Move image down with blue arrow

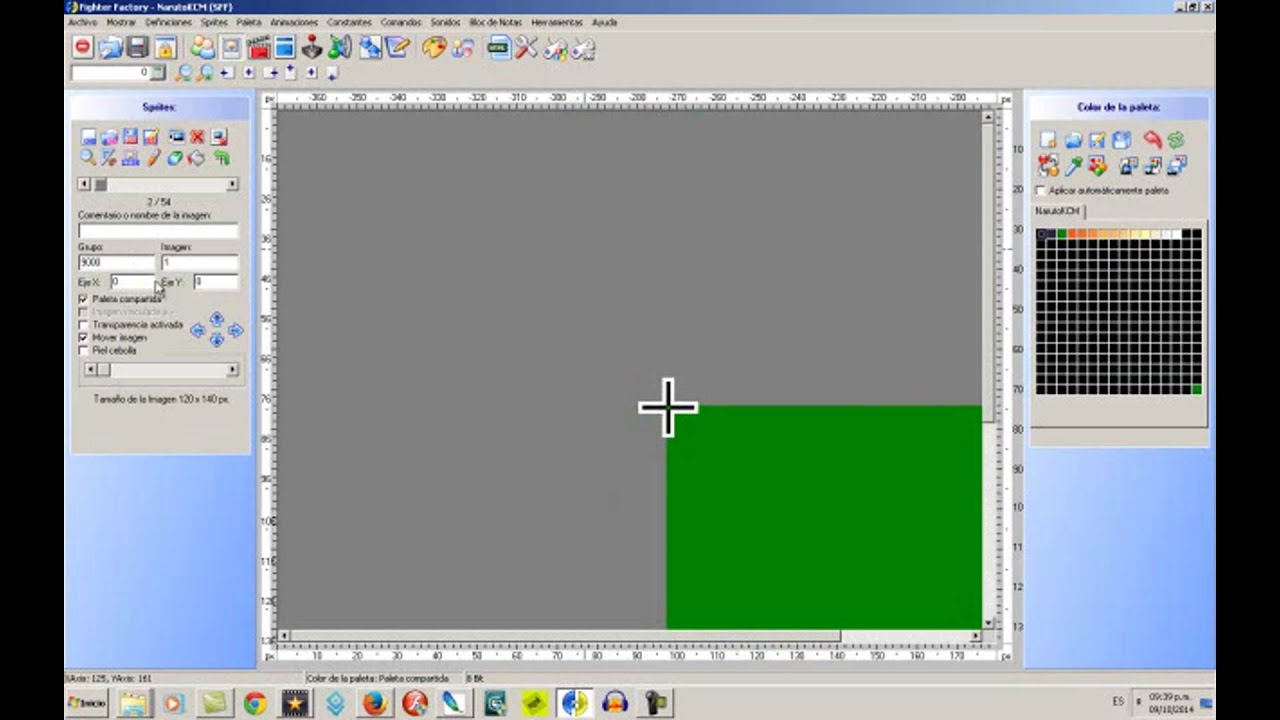click(x=216, y=341)
